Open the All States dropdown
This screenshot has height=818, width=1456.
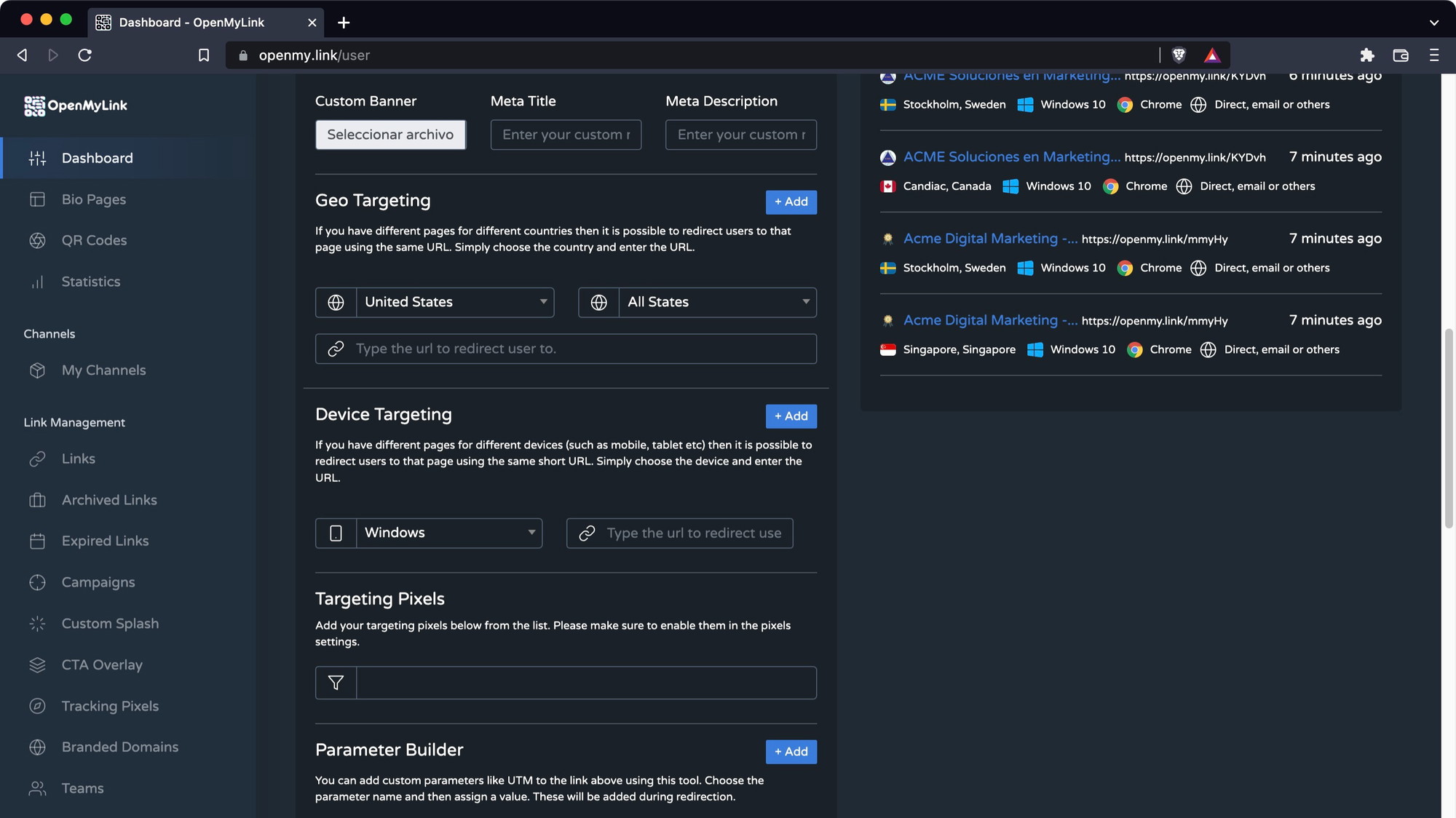718,302
